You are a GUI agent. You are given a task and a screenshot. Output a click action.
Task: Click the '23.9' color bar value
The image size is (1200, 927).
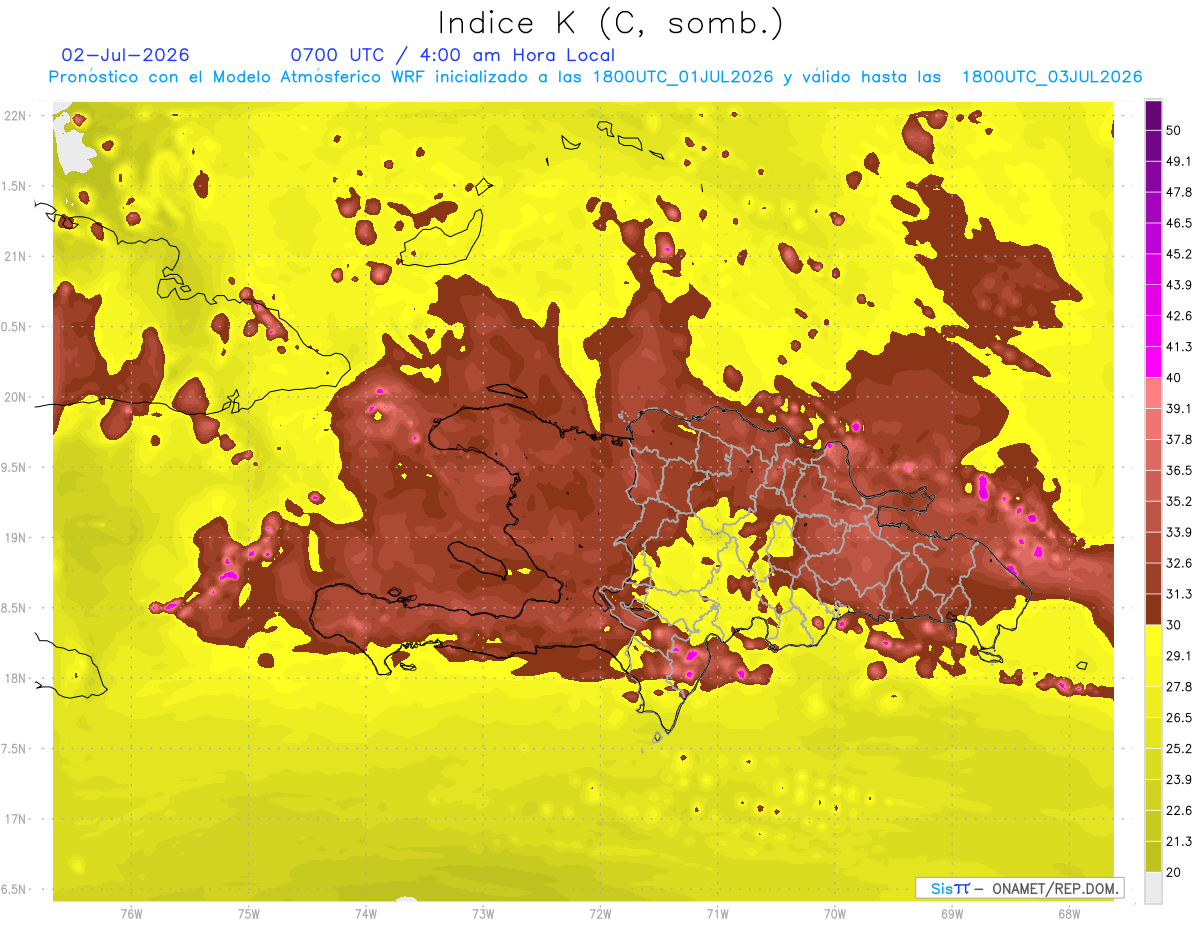coord(1178,779)
